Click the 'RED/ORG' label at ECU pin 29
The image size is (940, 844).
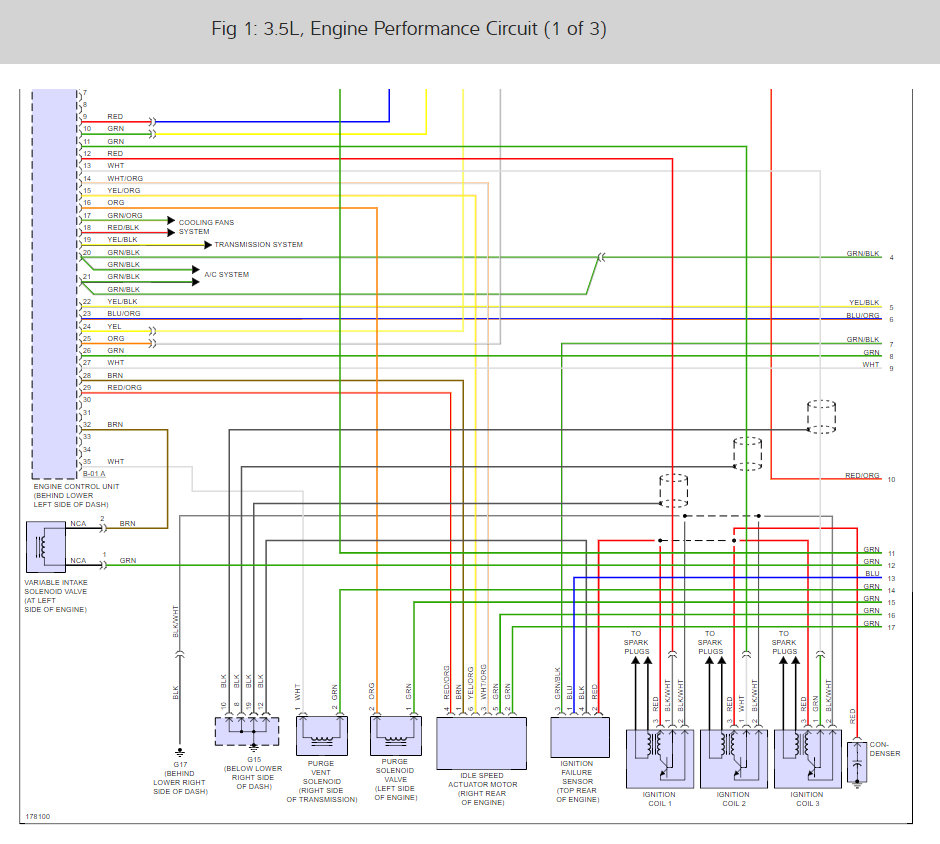(124, 387)
